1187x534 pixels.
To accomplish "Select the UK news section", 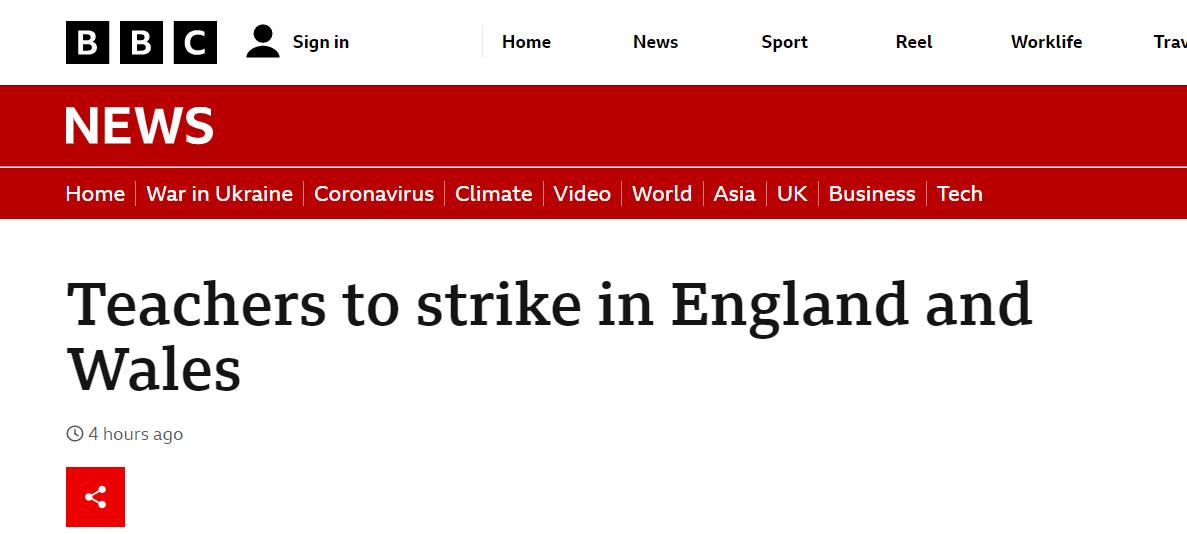I will (792, 194).
